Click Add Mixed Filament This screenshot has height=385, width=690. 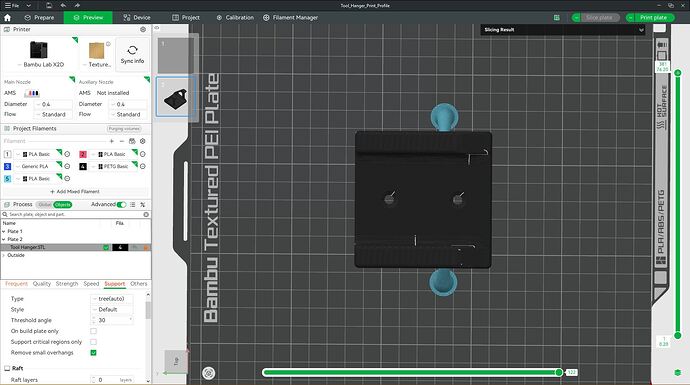pyautogui.click(x=75, y=192)
